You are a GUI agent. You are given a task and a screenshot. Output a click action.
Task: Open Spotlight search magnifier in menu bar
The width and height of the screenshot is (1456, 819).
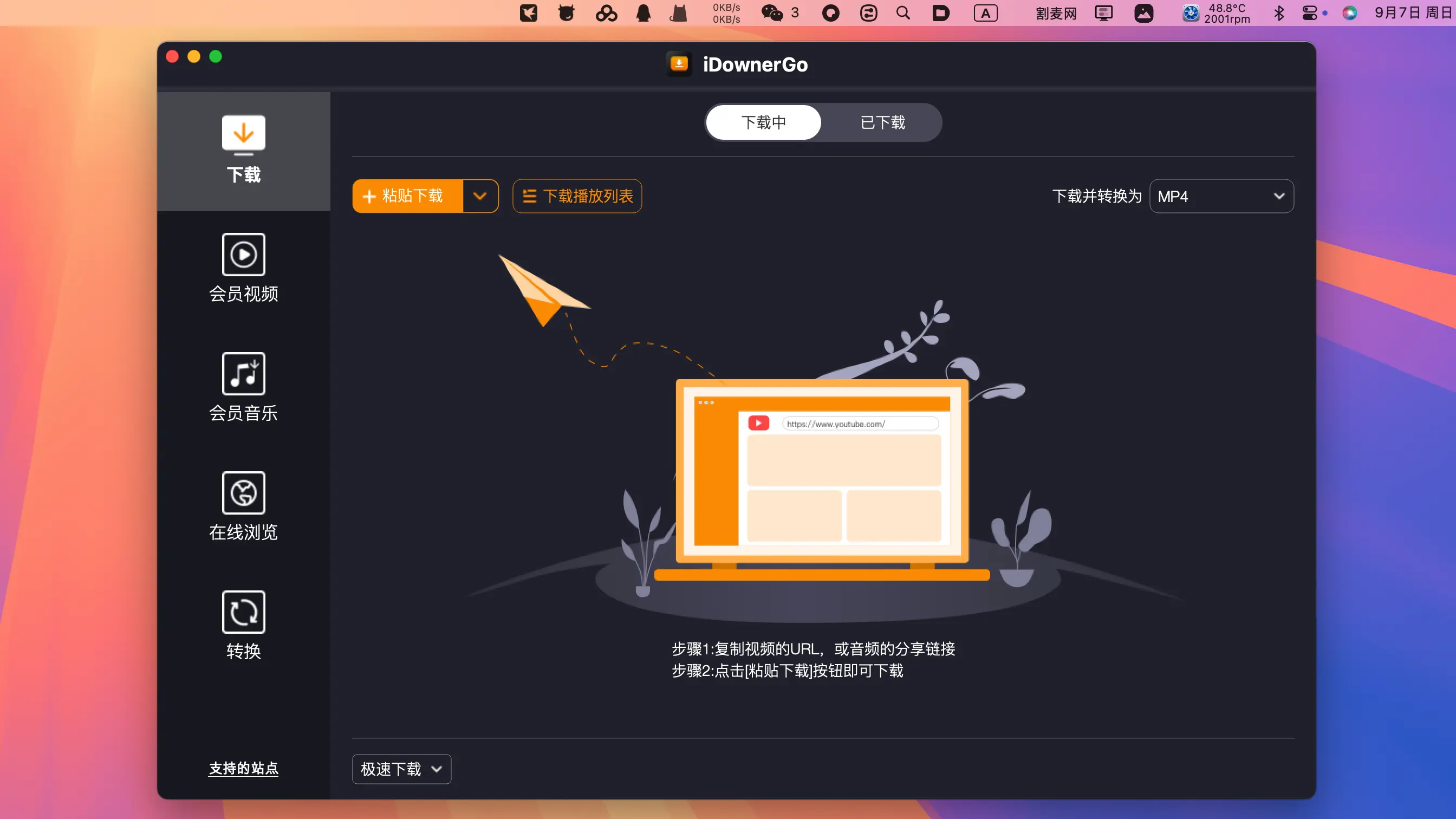tap(903, 13)
